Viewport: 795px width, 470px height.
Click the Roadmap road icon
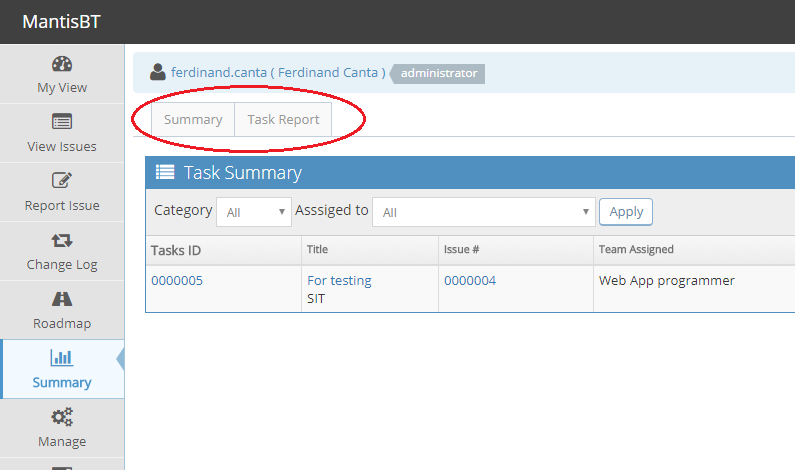(x=62, y=299)
